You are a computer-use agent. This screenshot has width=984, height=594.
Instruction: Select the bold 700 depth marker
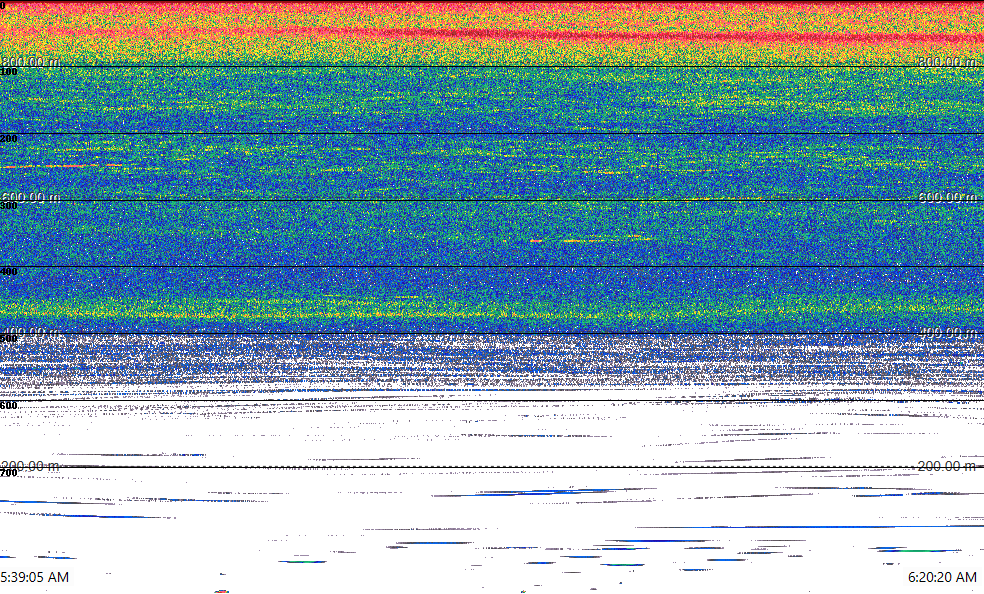tap(9, 473)
